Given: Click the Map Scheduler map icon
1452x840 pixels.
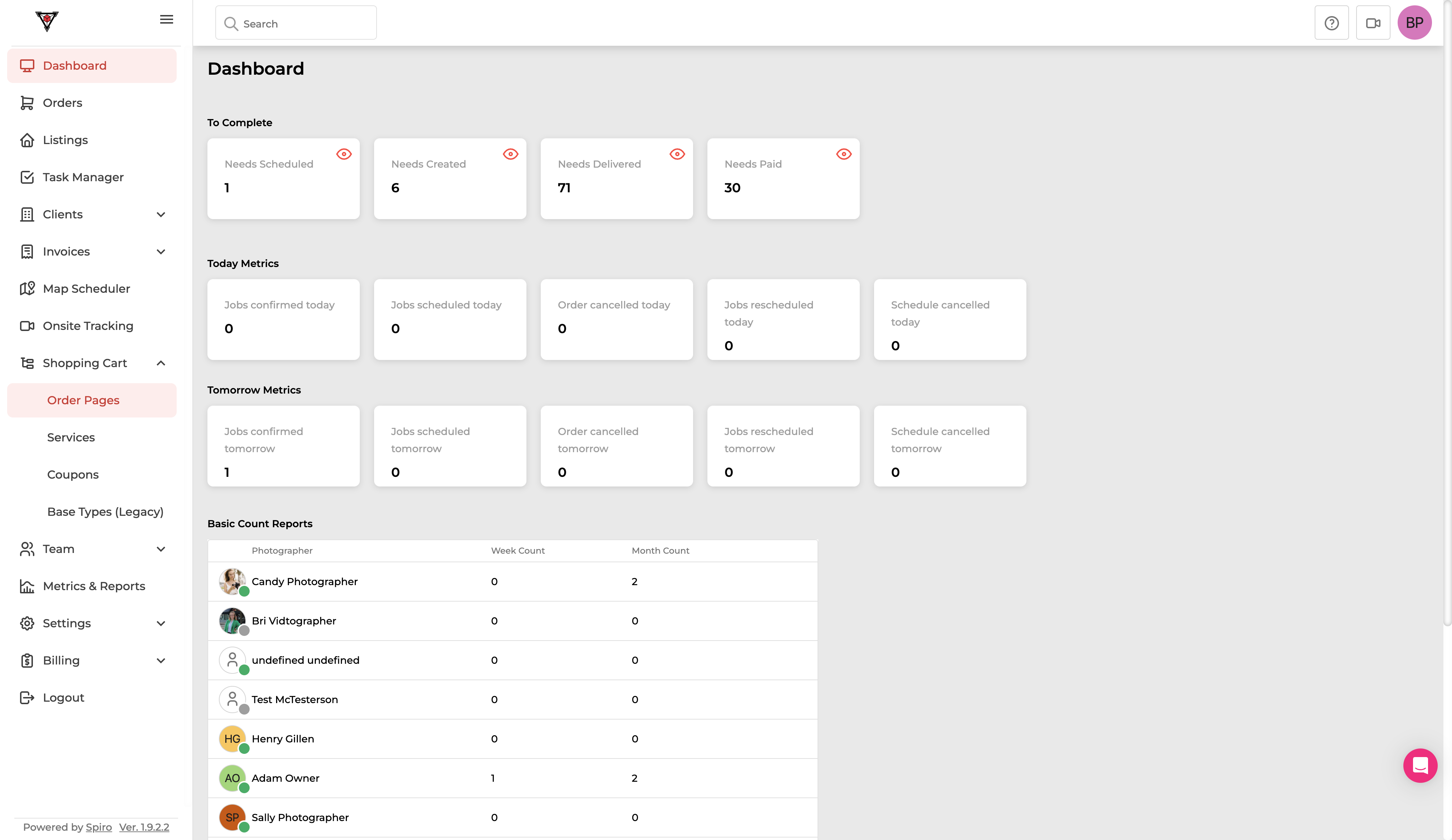Looking at the screenshot, I should click(27, 288).
